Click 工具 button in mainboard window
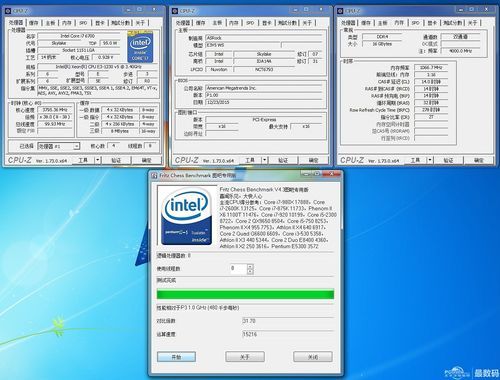The image size is (500, 380). point(250,160)
